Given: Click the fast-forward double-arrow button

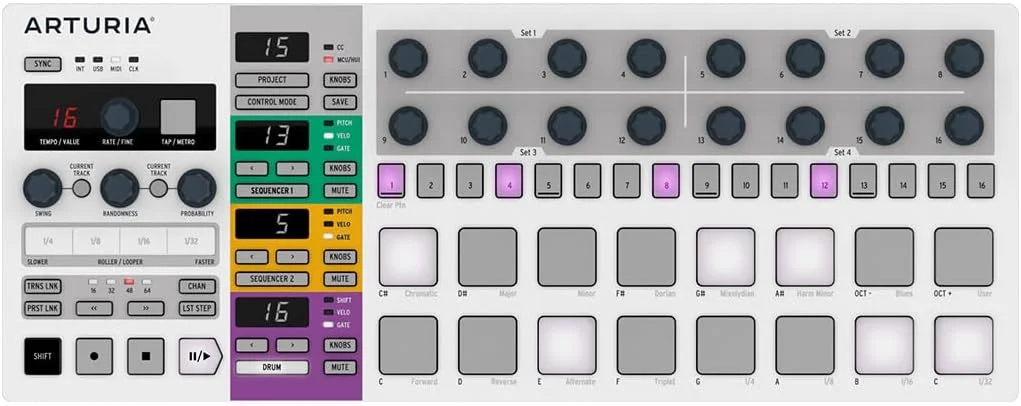Looking at the screenshot, I should [x=146, y=308].
